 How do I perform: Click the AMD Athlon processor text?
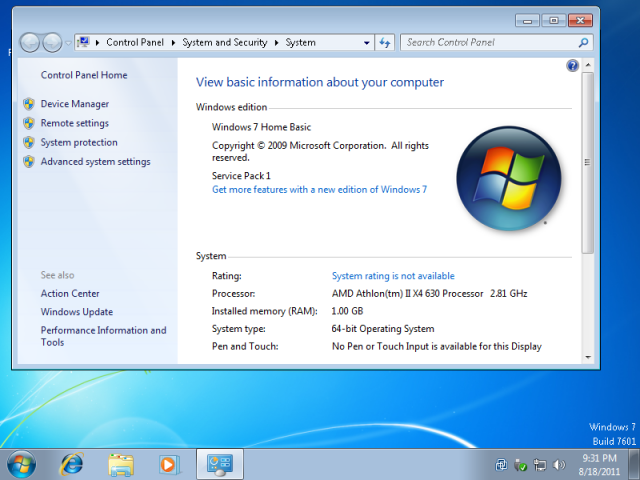[x=429, y=294]
